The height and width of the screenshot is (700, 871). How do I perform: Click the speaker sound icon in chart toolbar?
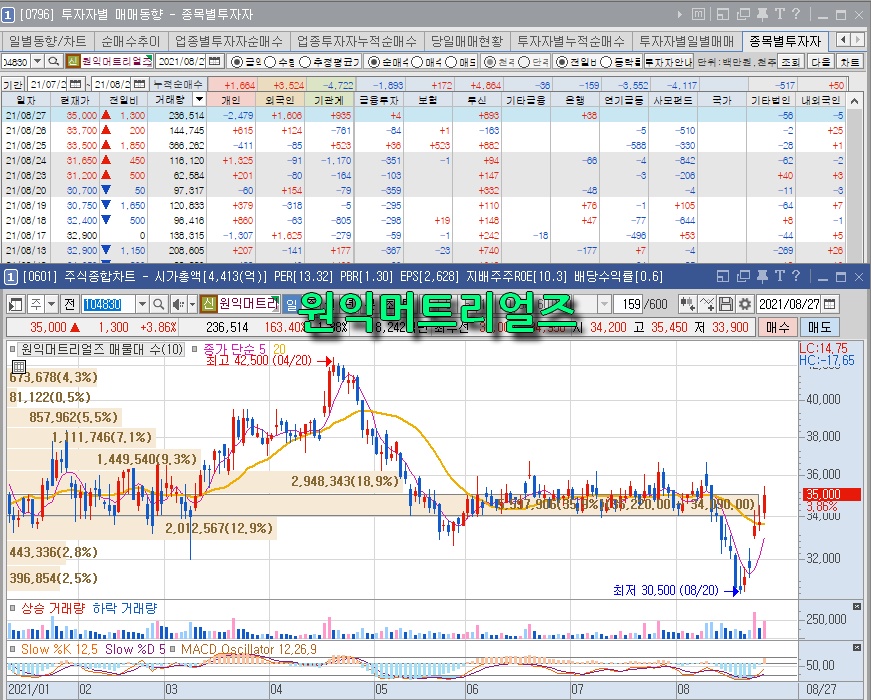(178, 304)
